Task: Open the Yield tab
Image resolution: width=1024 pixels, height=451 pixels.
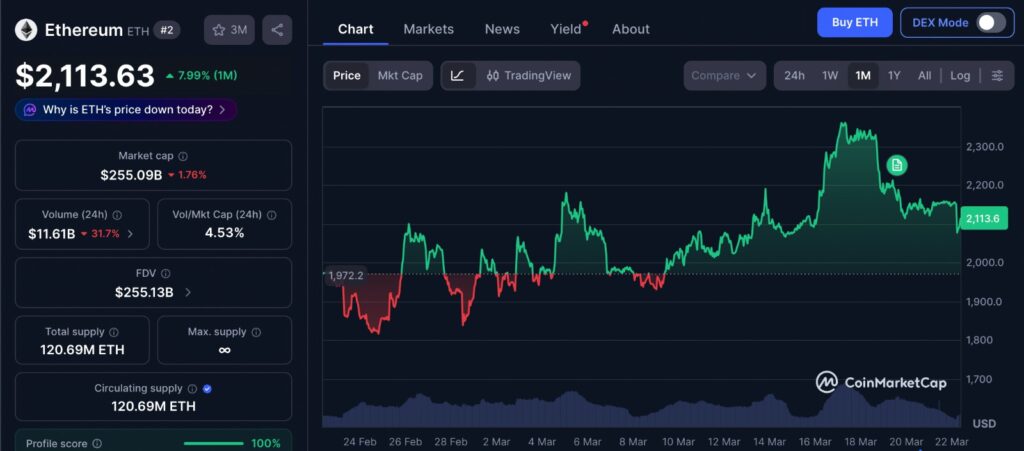Action: tap(566, 29)
